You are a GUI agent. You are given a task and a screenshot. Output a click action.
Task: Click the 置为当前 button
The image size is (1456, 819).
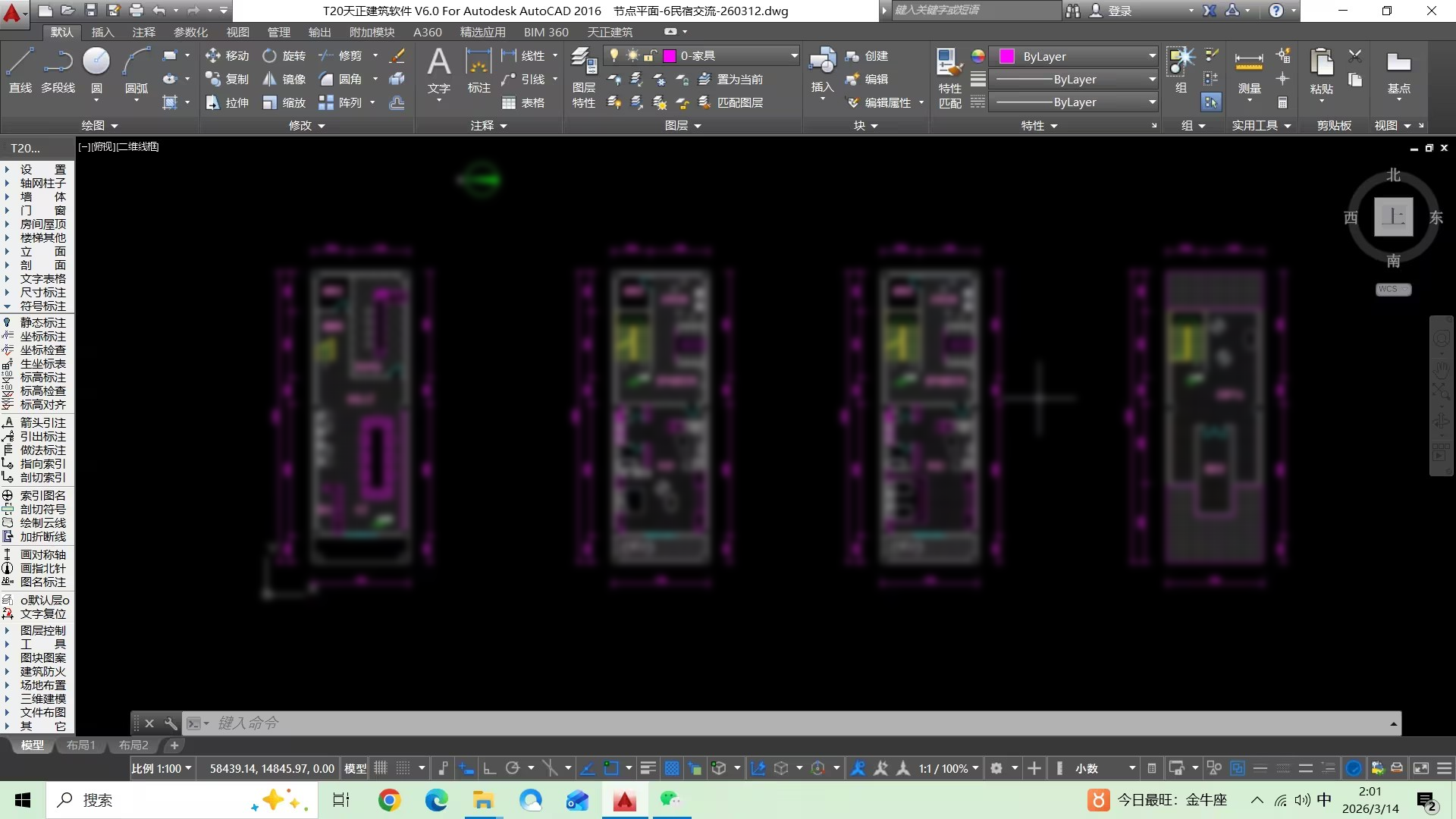730,79
